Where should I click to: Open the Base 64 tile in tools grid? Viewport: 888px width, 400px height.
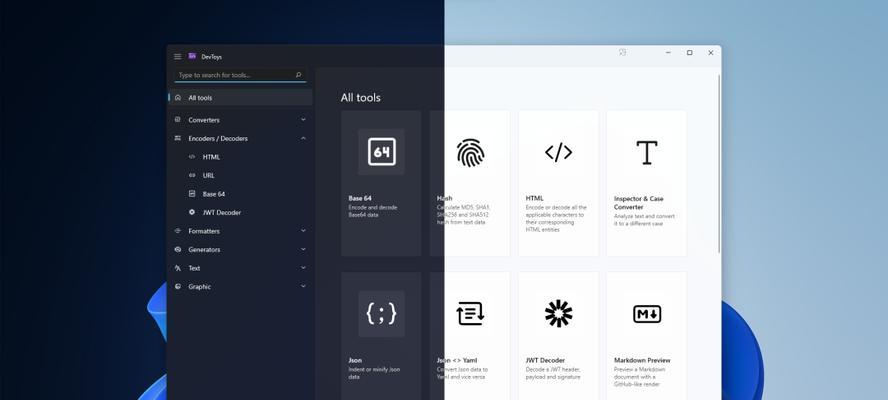[381, 183]
